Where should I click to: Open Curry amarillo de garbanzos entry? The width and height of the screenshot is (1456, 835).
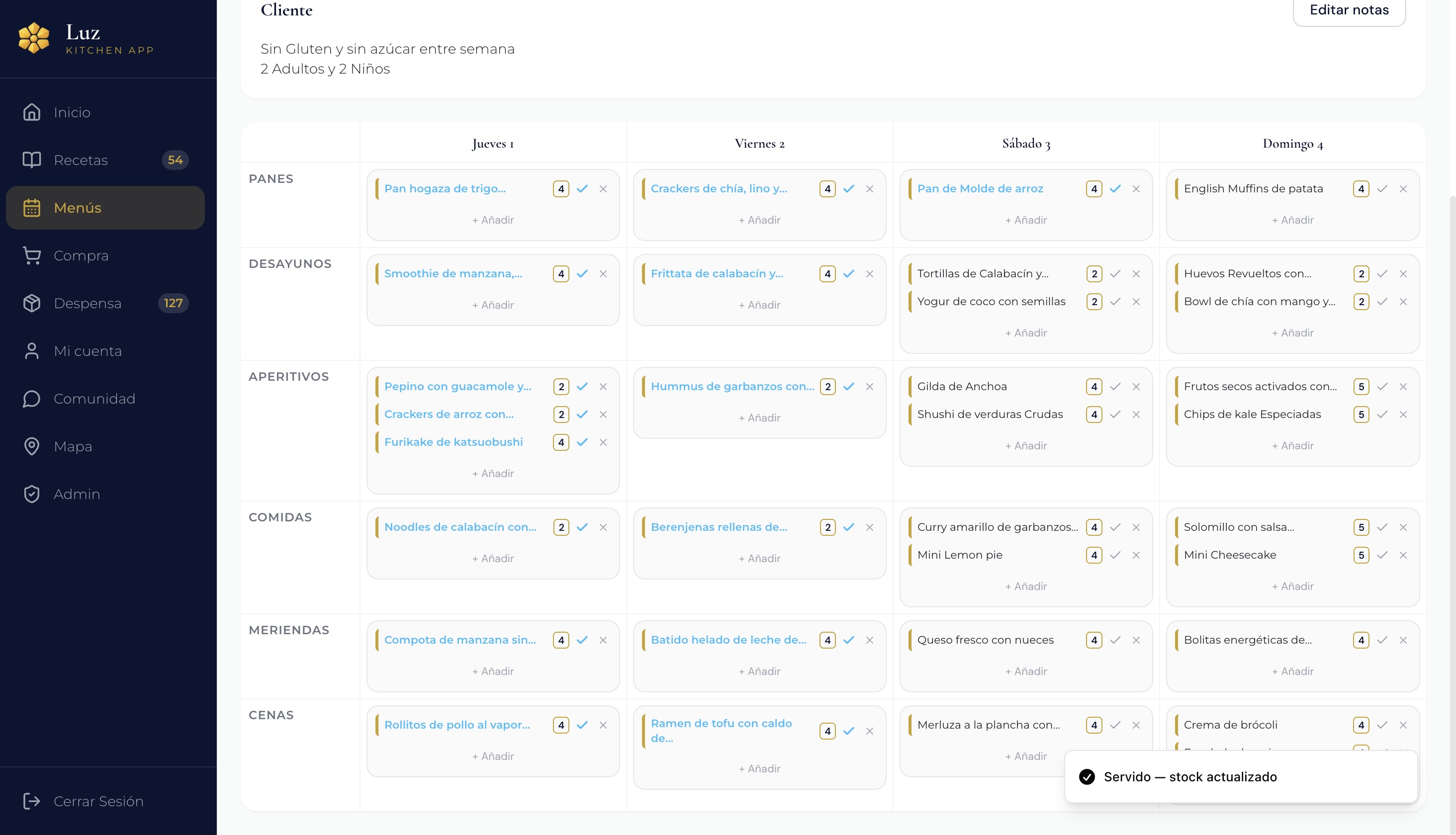(x=998, y=527)
